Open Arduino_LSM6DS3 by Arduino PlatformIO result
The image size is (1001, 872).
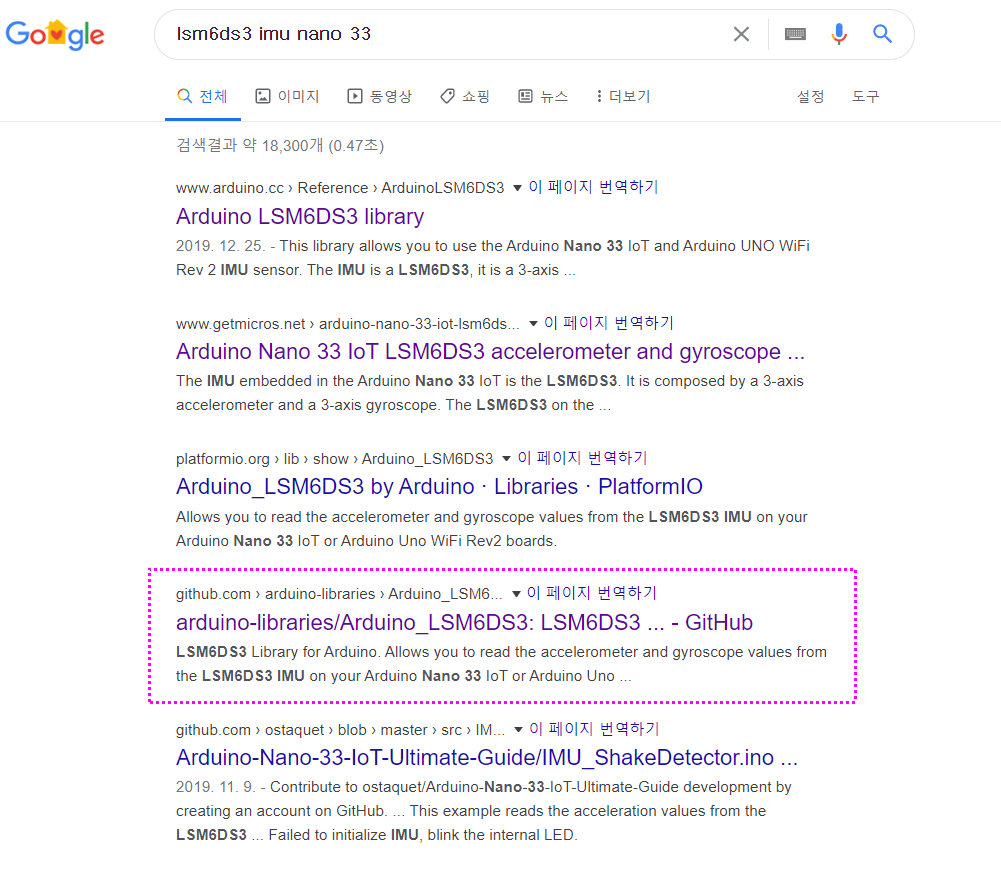coord(439,487)
